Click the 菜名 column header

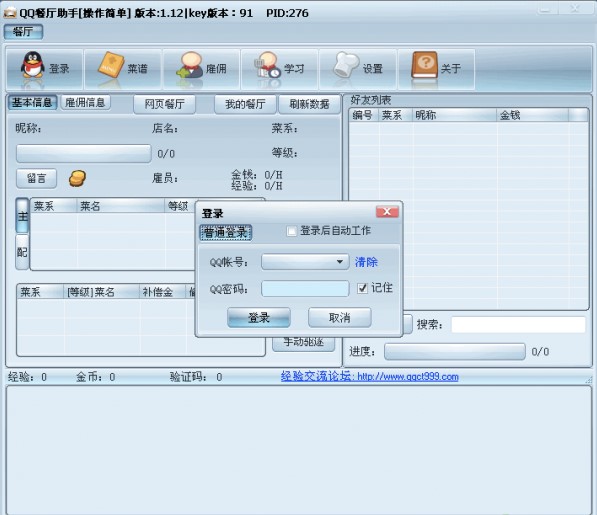click(120, 206)
